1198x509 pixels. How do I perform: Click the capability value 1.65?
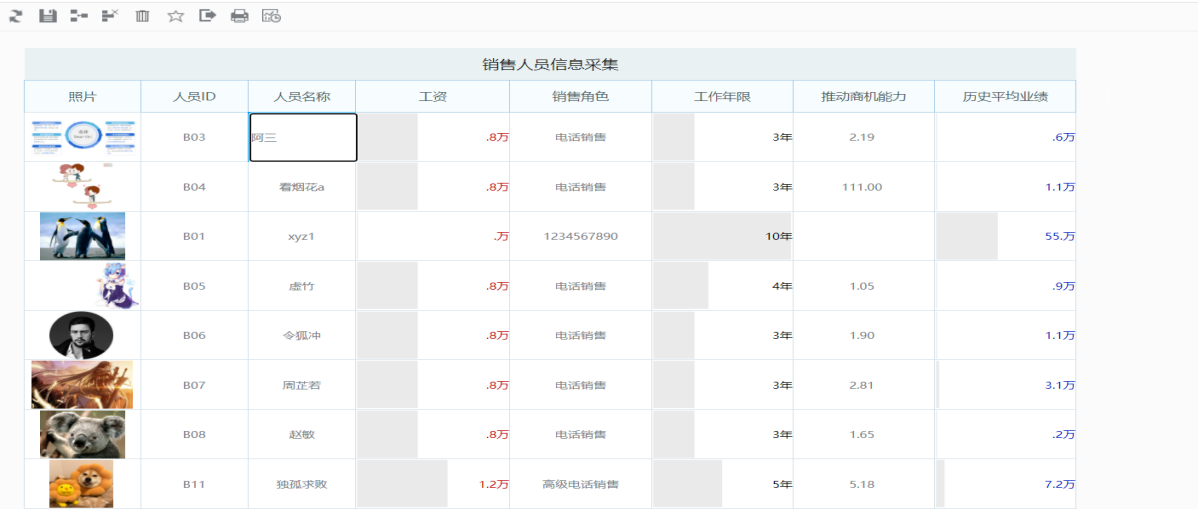[x=862, y=435]
